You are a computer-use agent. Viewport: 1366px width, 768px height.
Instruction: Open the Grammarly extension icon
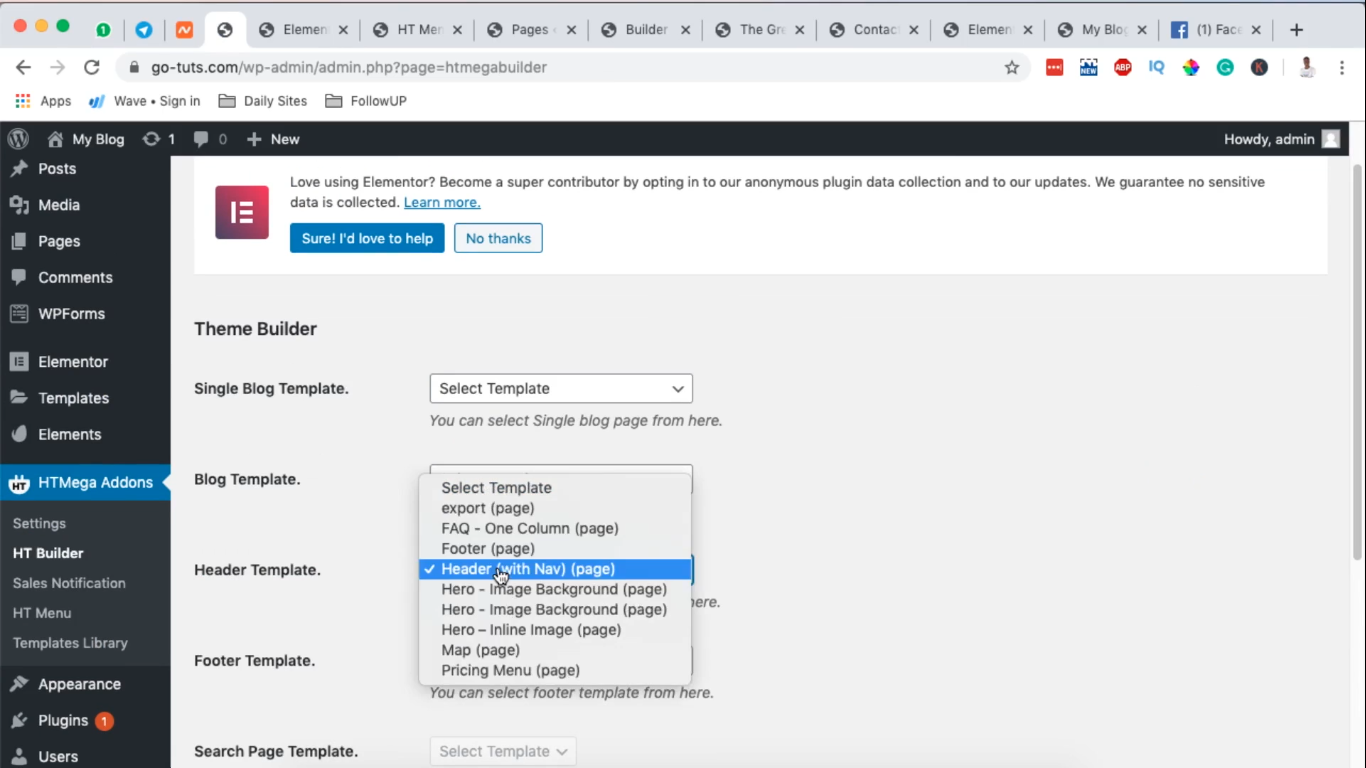pyautogui.click(x=1225, y=67)
